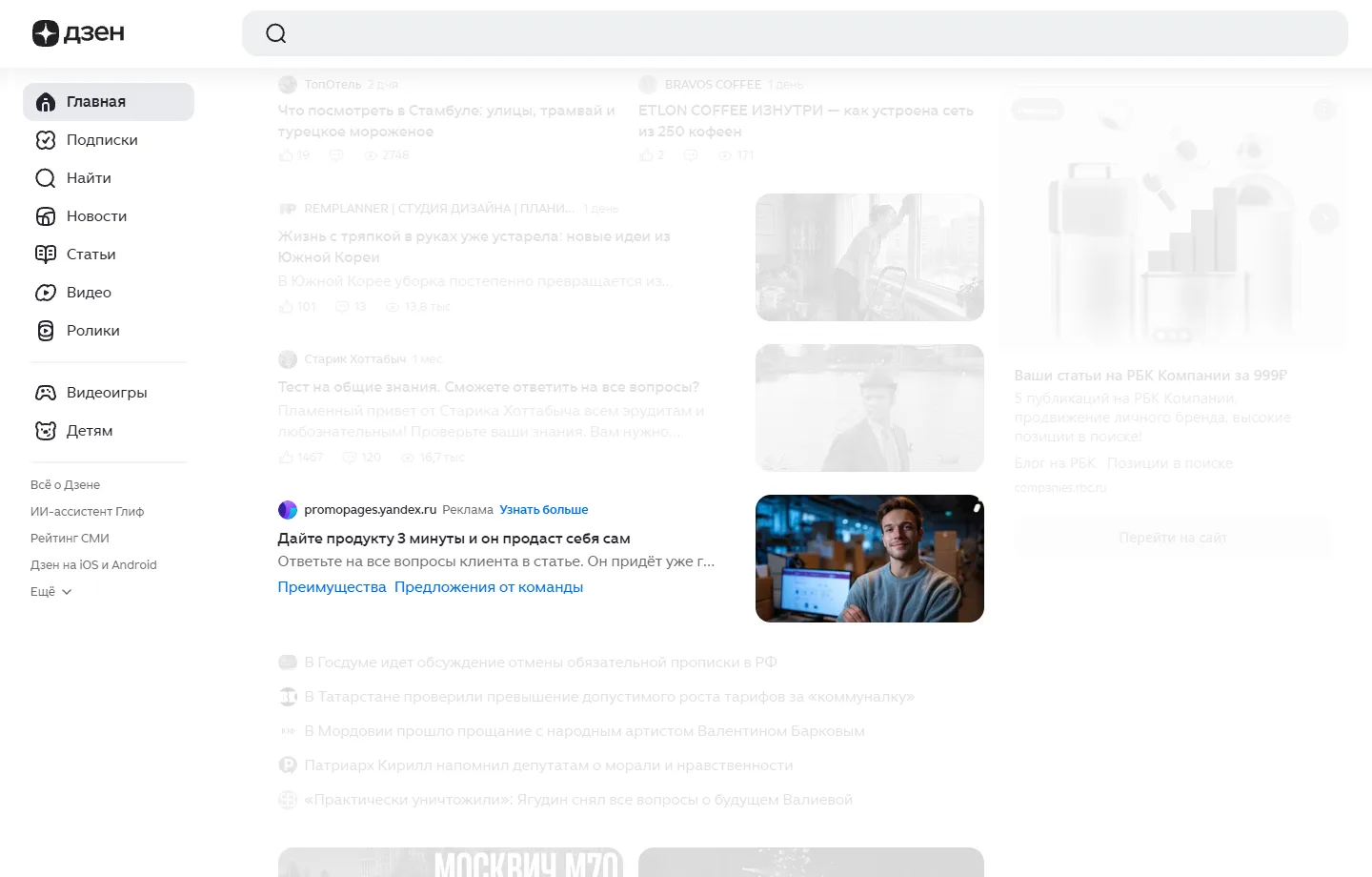Open news about Татарстан коммуналка тарифы
This screenshot has height=877, width=1372.
pyautogui.click(x=610, y=697)
